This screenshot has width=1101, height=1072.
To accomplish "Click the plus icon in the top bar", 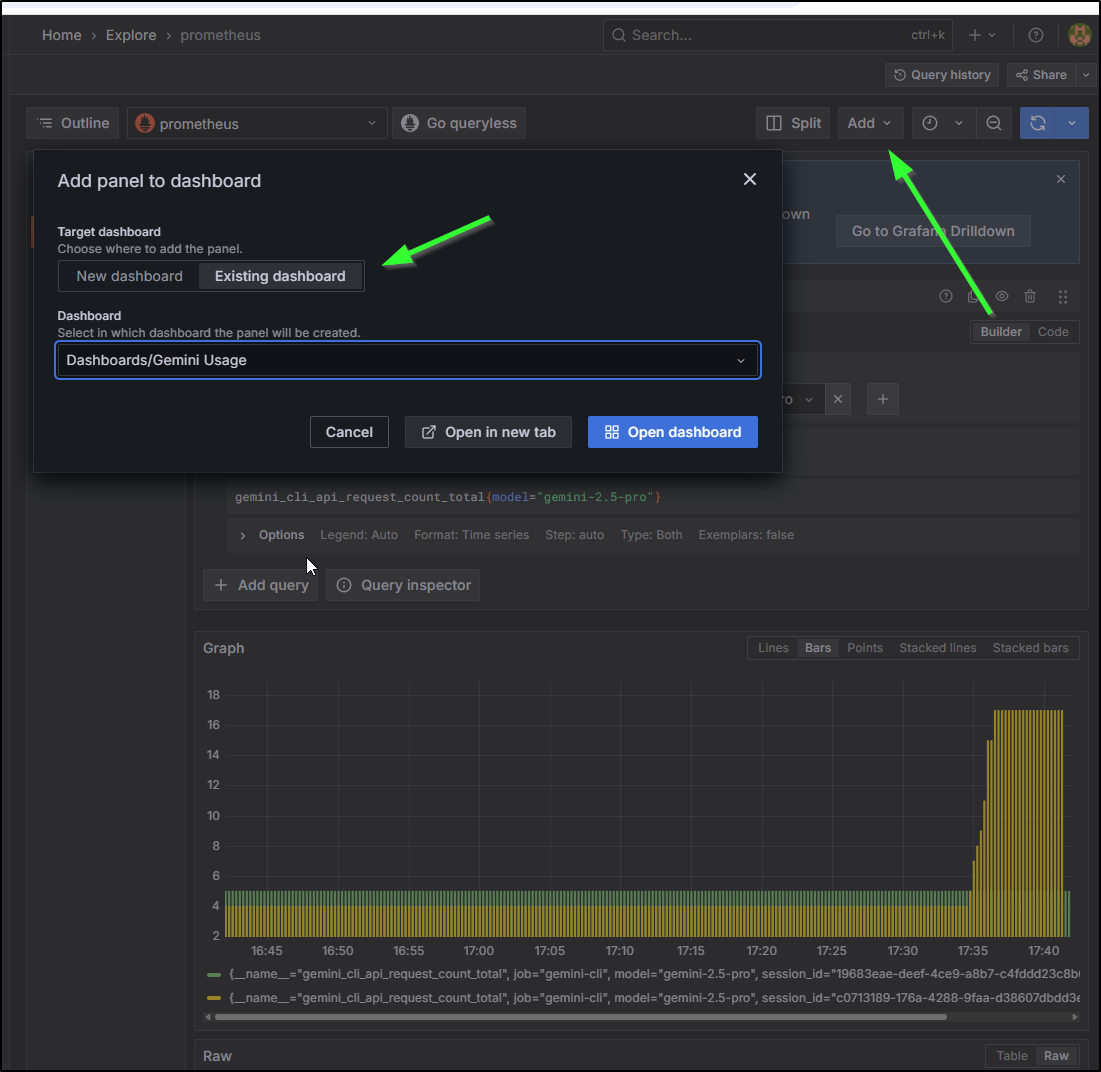I will tap(975, 35).
